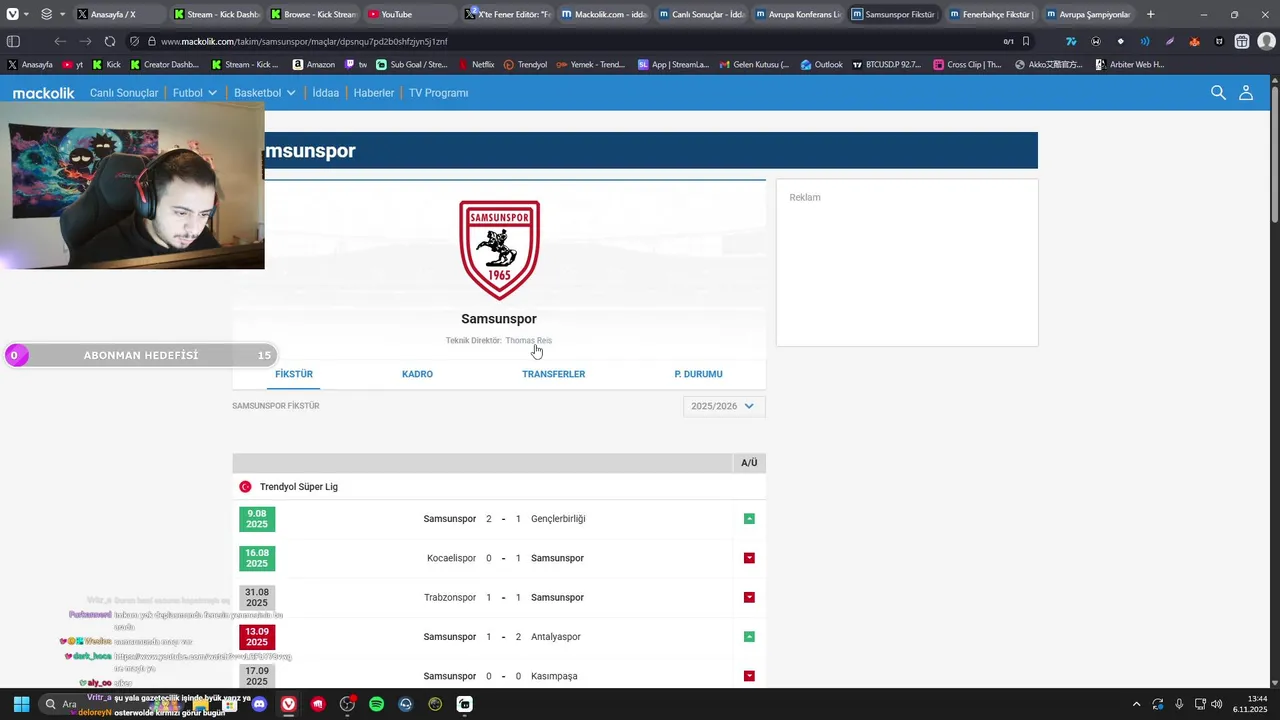Open the Vivaldi workspaces stack icon
This screenshot has height=720, width=1280.
46,14
